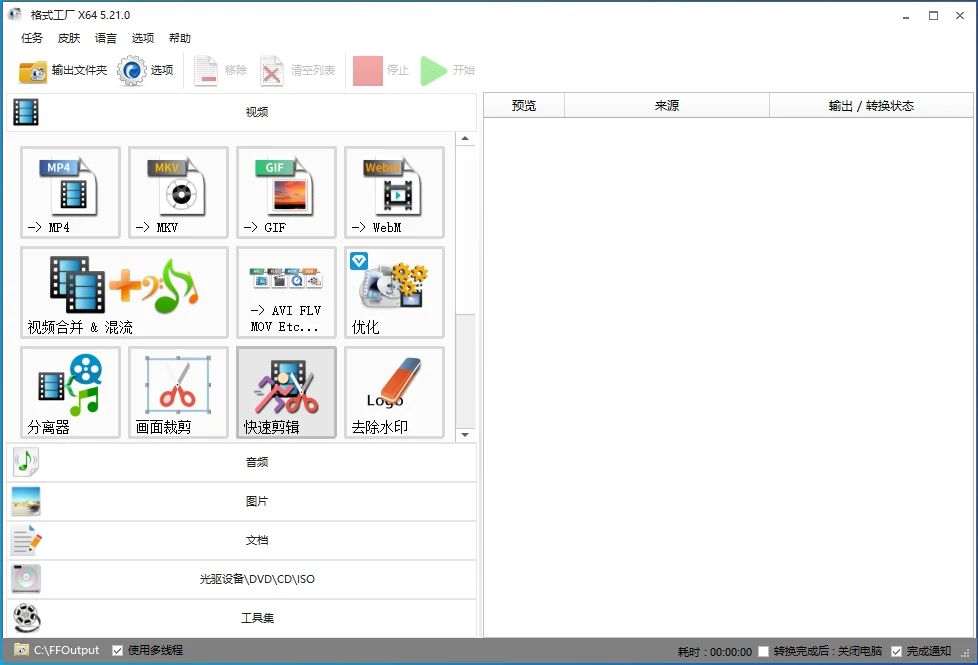
Task: Select the -> MP4 conversion icon
Action: pos(70,192)
